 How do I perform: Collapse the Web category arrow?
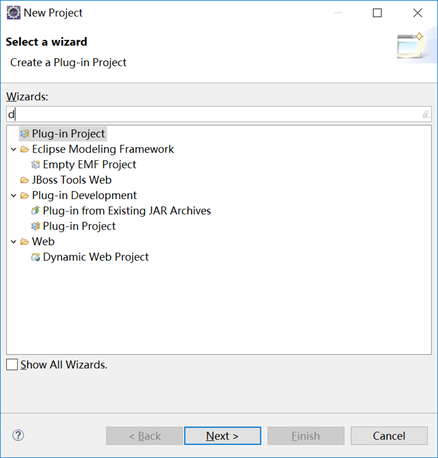pyautogui.click(x=14, y=242)
